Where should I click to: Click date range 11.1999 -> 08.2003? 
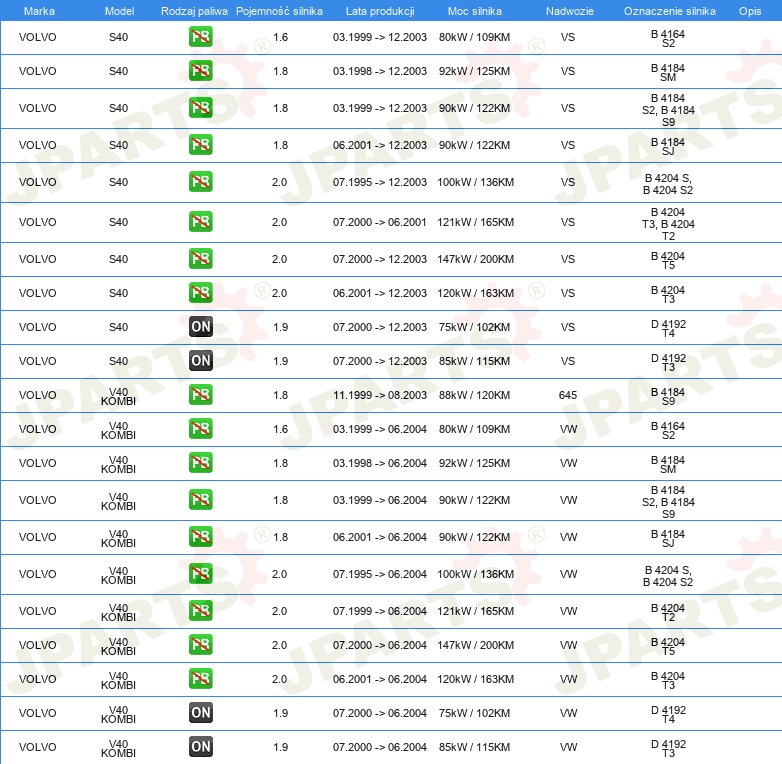[380, 395]
